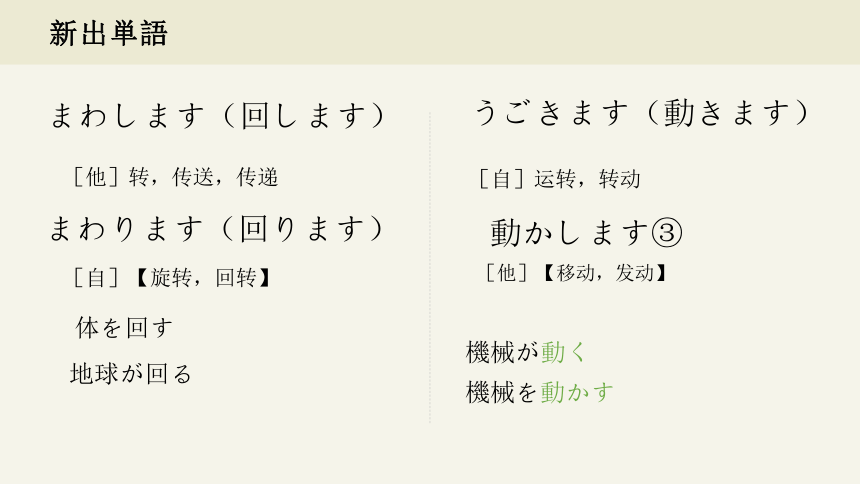This screenshot has width=860, height=484.
Task: Click the green word 動かす
Action: click(x=577, y=392)
